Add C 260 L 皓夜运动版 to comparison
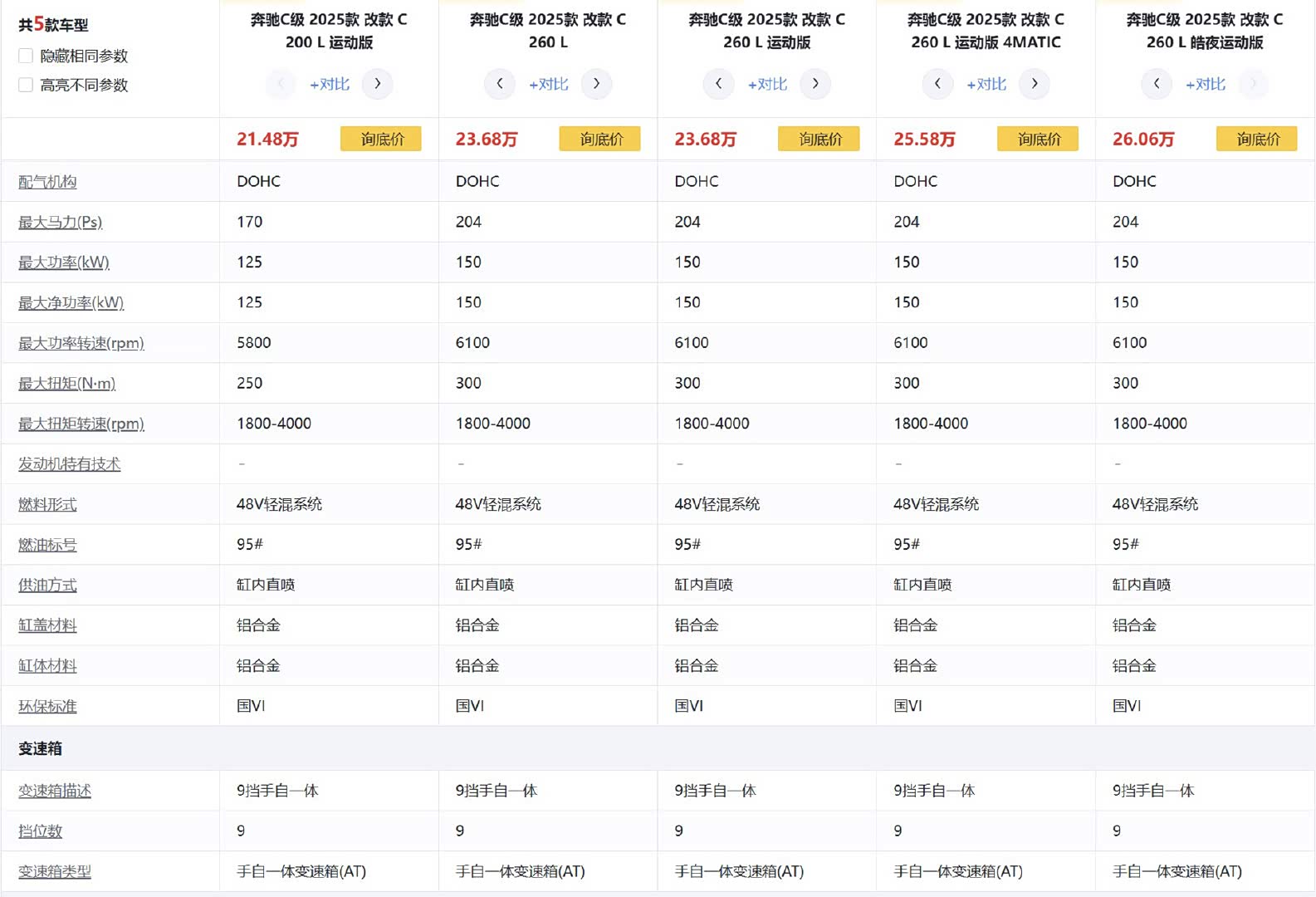This screenshot has width=1316, height=897. point(1206,84)
